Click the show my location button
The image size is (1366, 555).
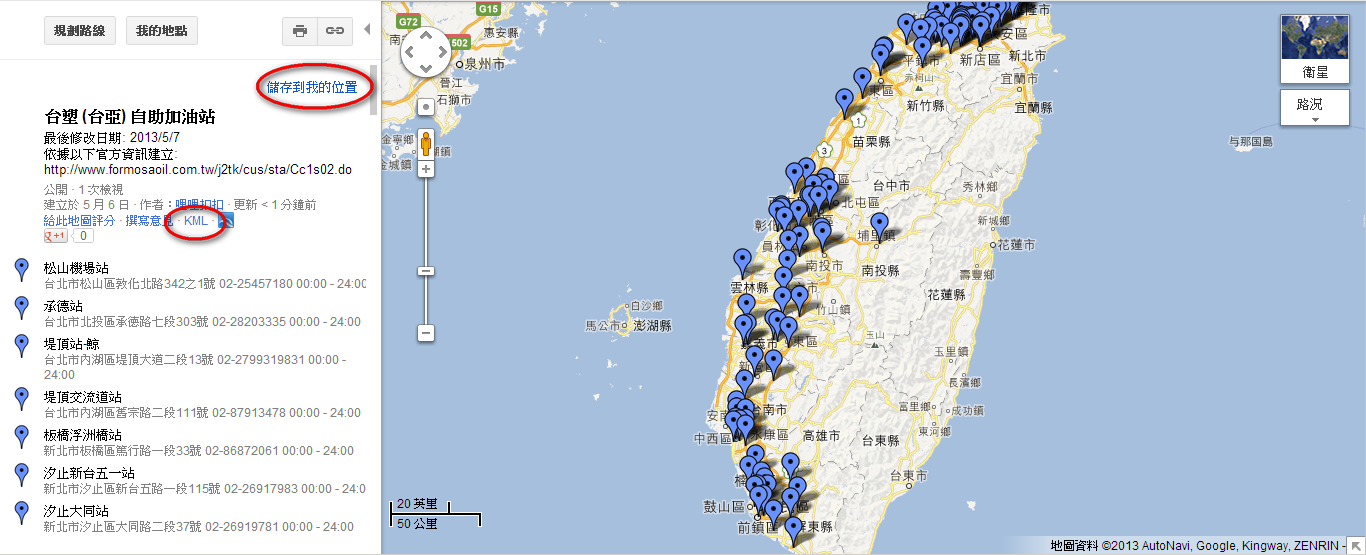point(426,106)
